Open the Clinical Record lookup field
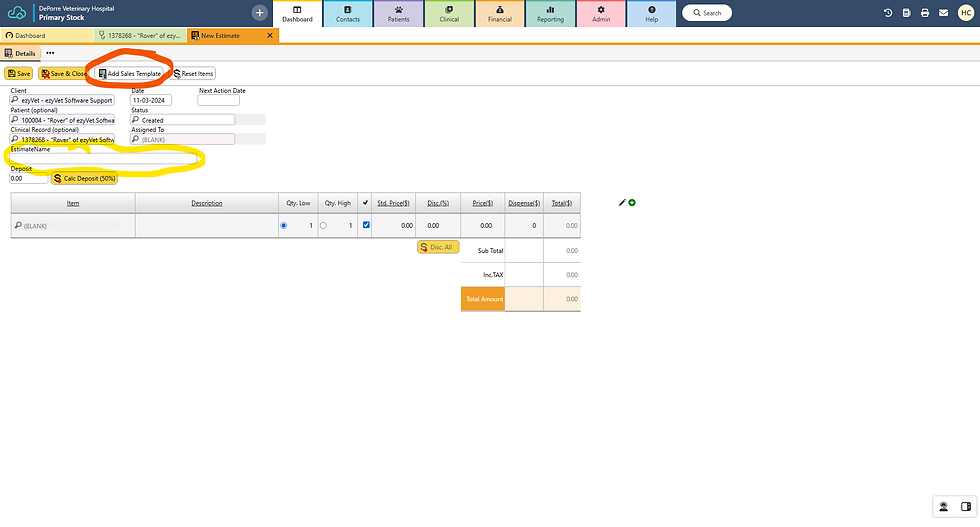This screenshot has width=980, height=527. pos(62,139)
